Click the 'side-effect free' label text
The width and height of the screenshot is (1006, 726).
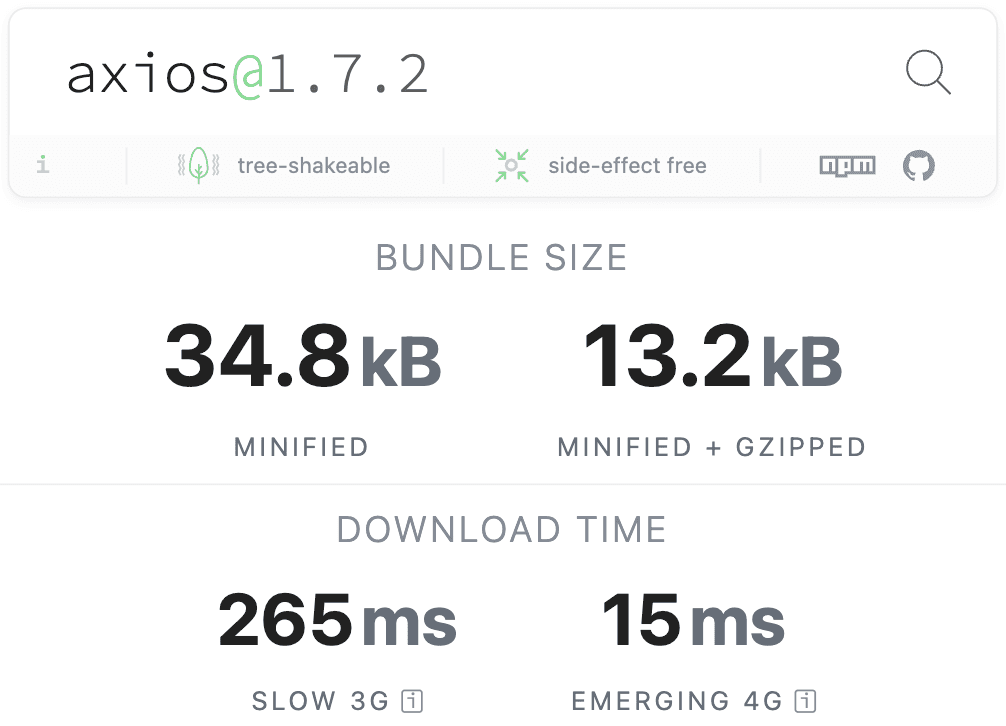(x=627, y=166)
